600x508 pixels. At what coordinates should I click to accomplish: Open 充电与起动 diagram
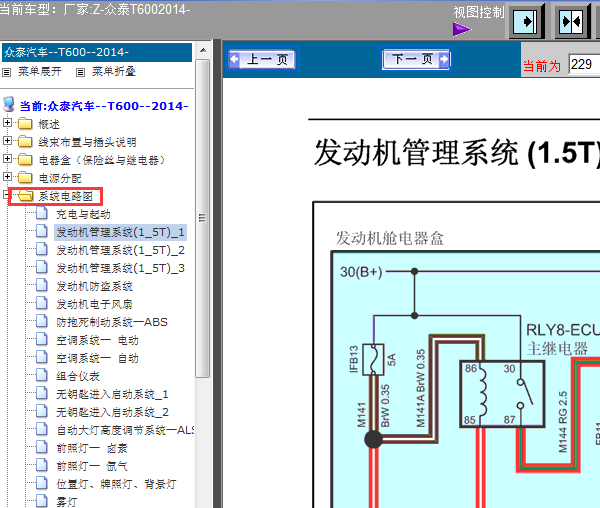click(x=83, y=215)
